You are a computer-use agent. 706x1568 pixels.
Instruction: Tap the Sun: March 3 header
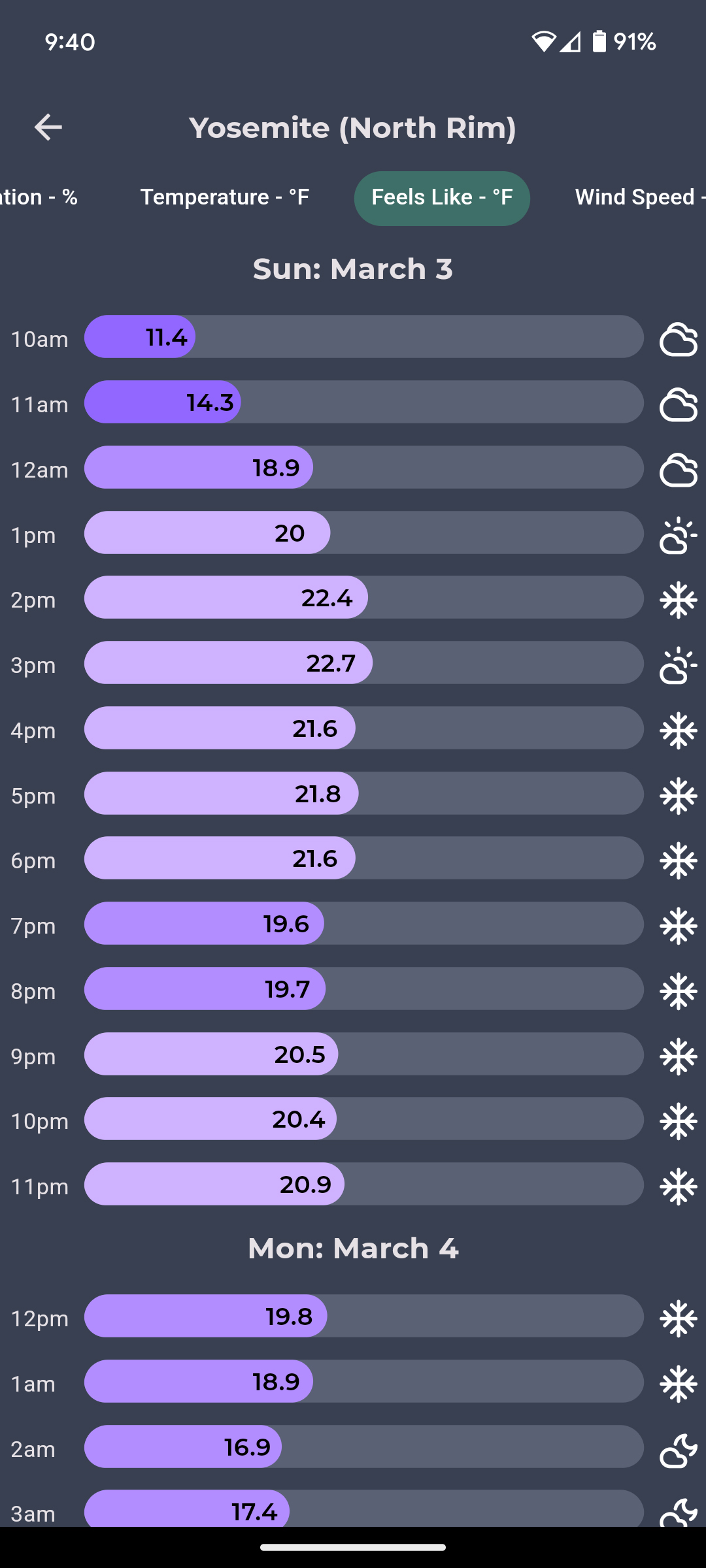[353, 269]
